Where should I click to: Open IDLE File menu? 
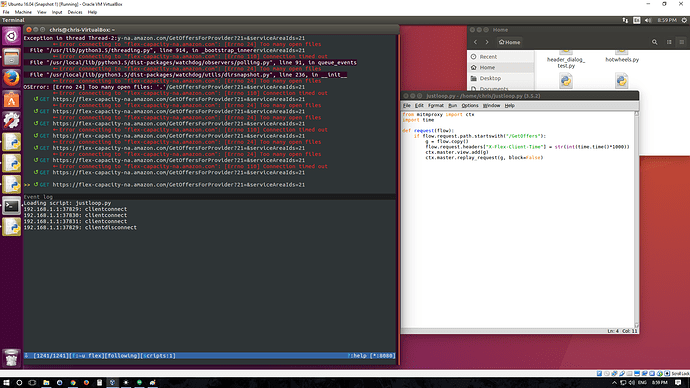coord(407,106)
